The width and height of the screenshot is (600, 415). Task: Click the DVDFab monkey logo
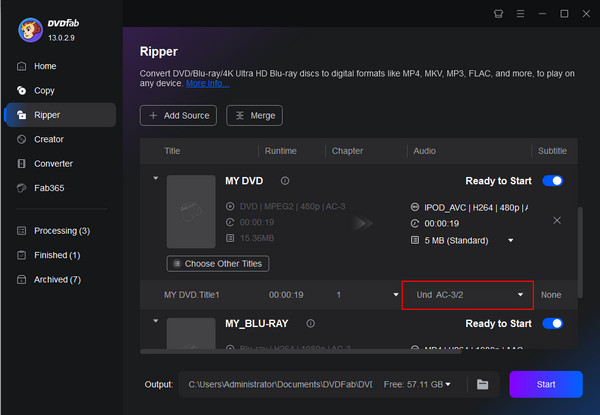click(x=30, y=30)
